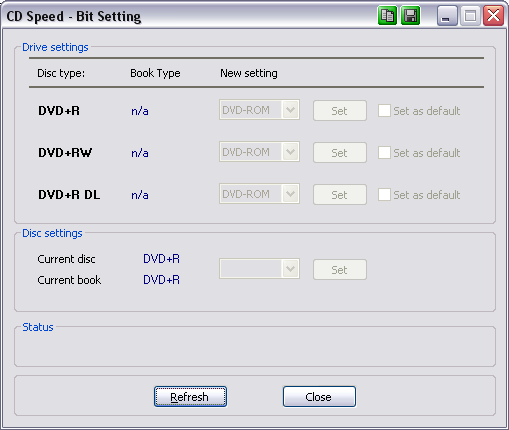The width and height of the screenshot is (509, 430).
Task: Minimize the Bit Setting window
Action: (447, 15)
